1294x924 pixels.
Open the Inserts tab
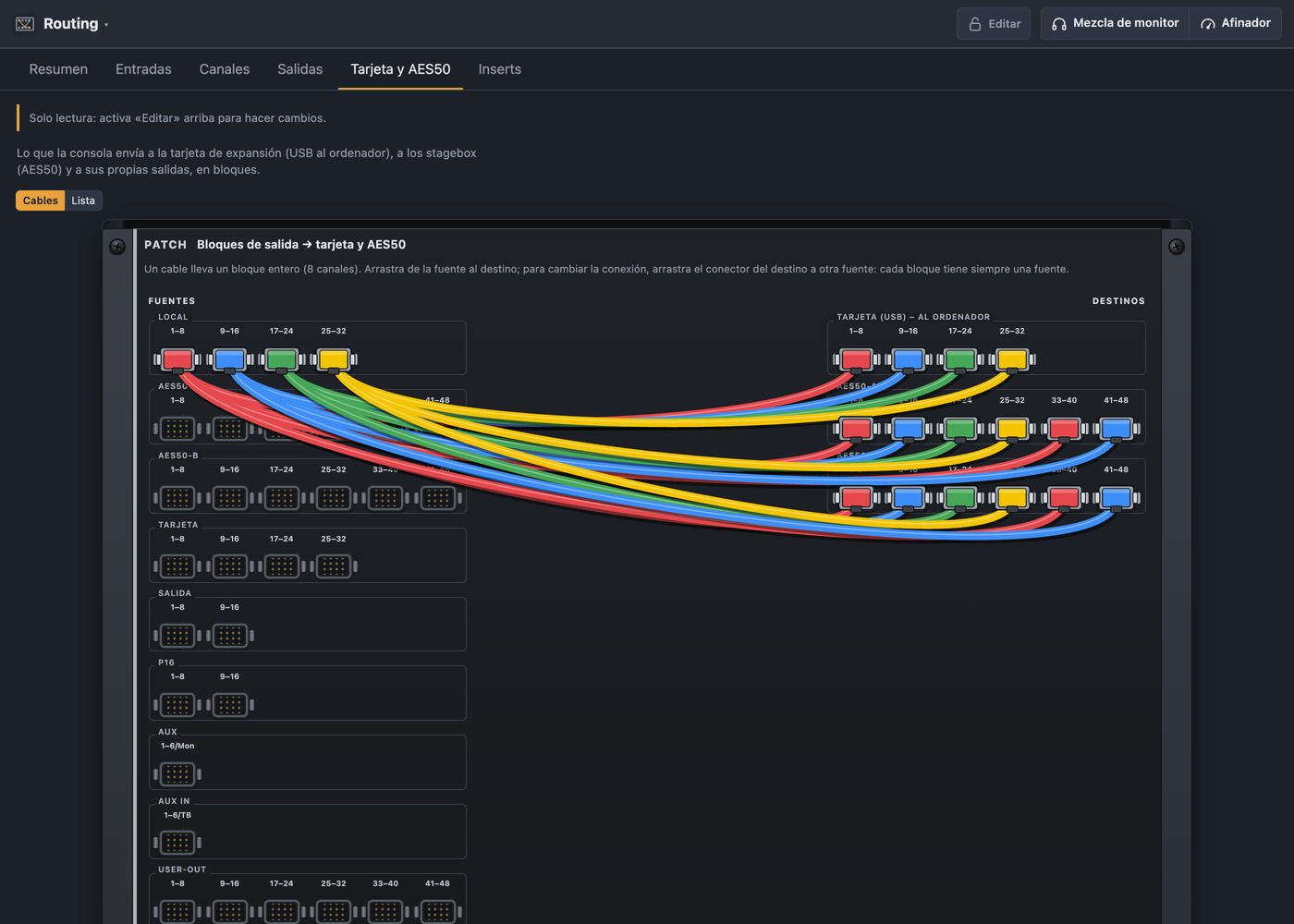click(x=500, y=69)
